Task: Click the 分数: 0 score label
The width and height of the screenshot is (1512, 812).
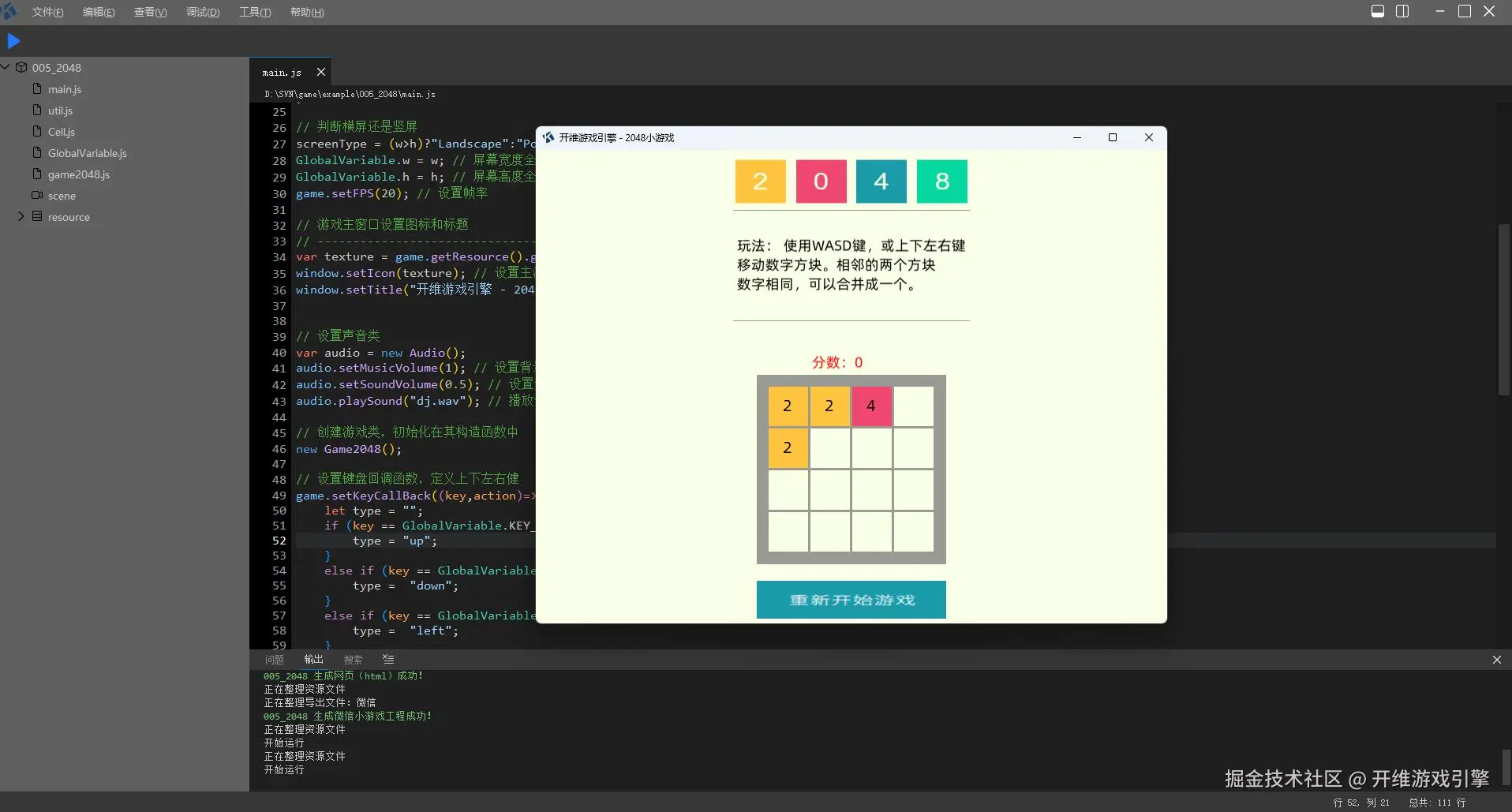Action: tap(837, 362)
